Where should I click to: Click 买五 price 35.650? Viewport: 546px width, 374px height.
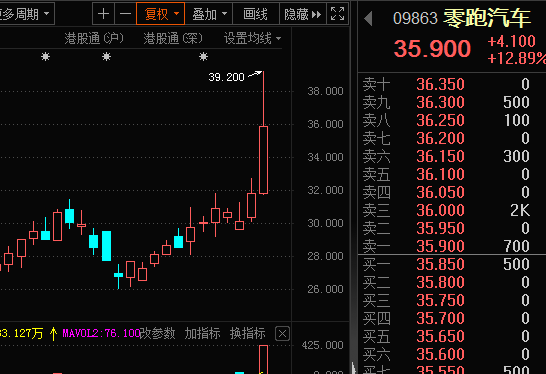point(440,336)
